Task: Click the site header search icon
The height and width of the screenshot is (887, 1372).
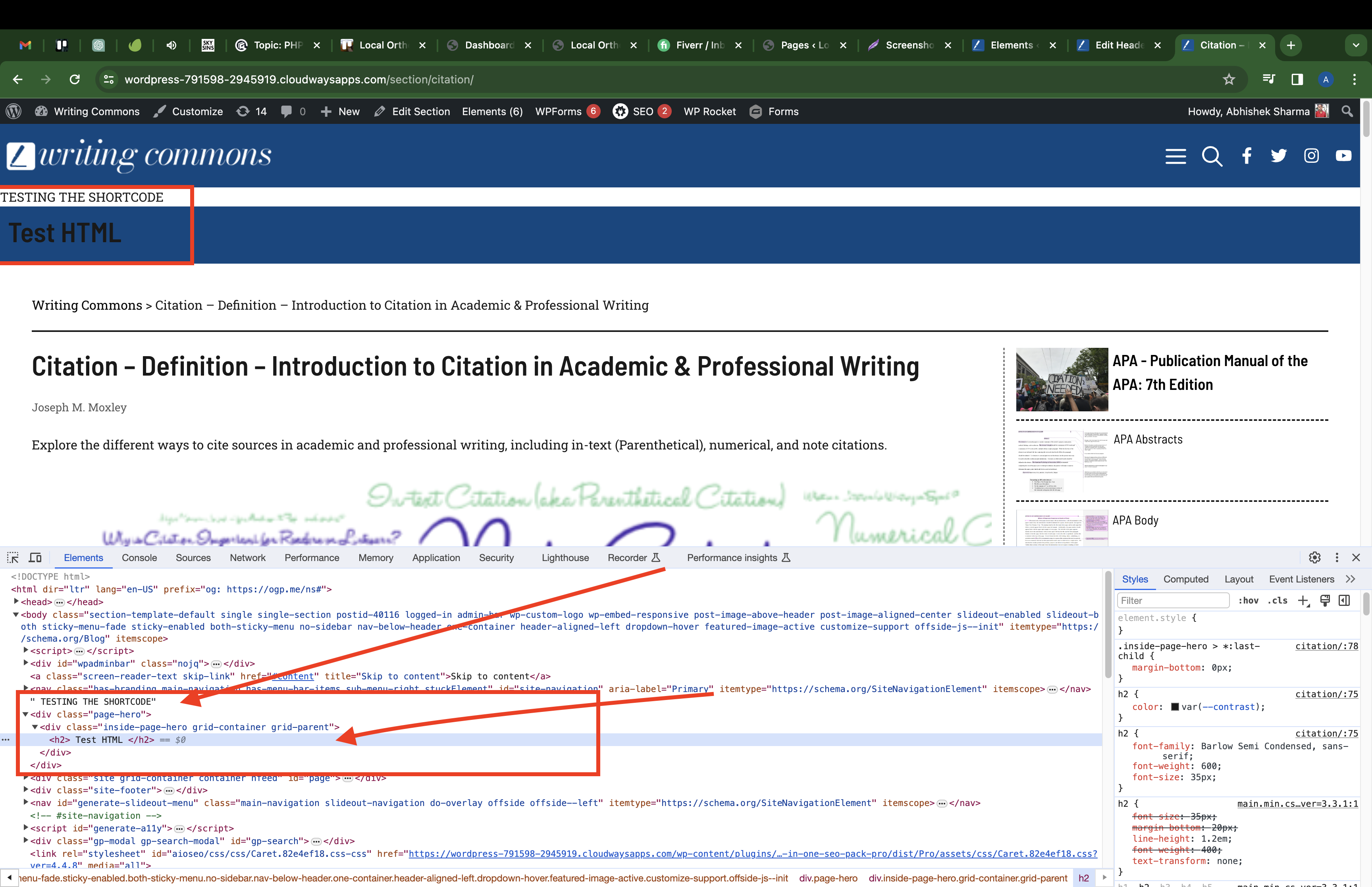Action: (1212, 156)
